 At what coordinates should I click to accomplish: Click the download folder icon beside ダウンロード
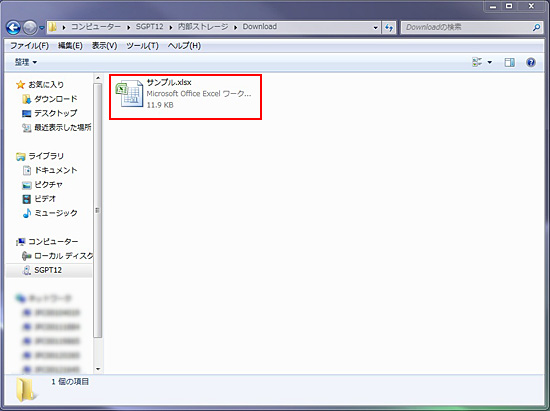coord(27,99)
